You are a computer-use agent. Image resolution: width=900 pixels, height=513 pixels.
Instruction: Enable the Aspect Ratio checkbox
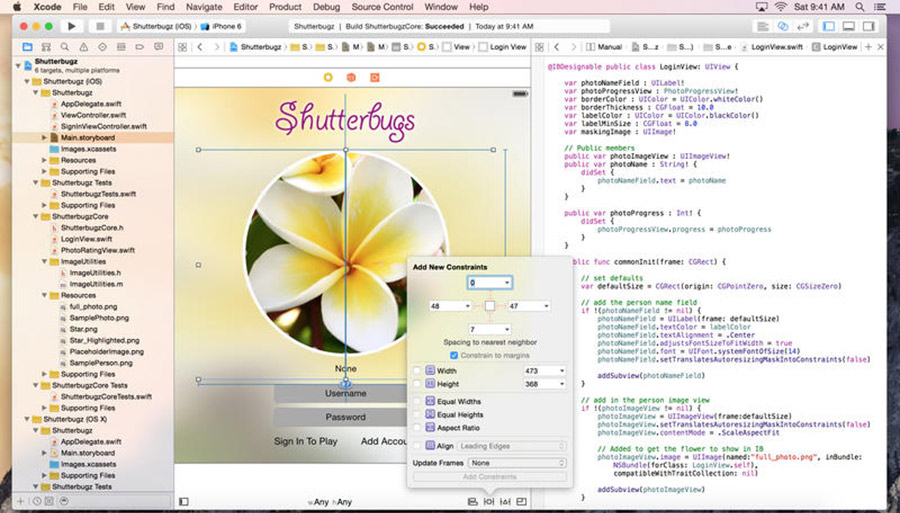(x=417, y=428)
